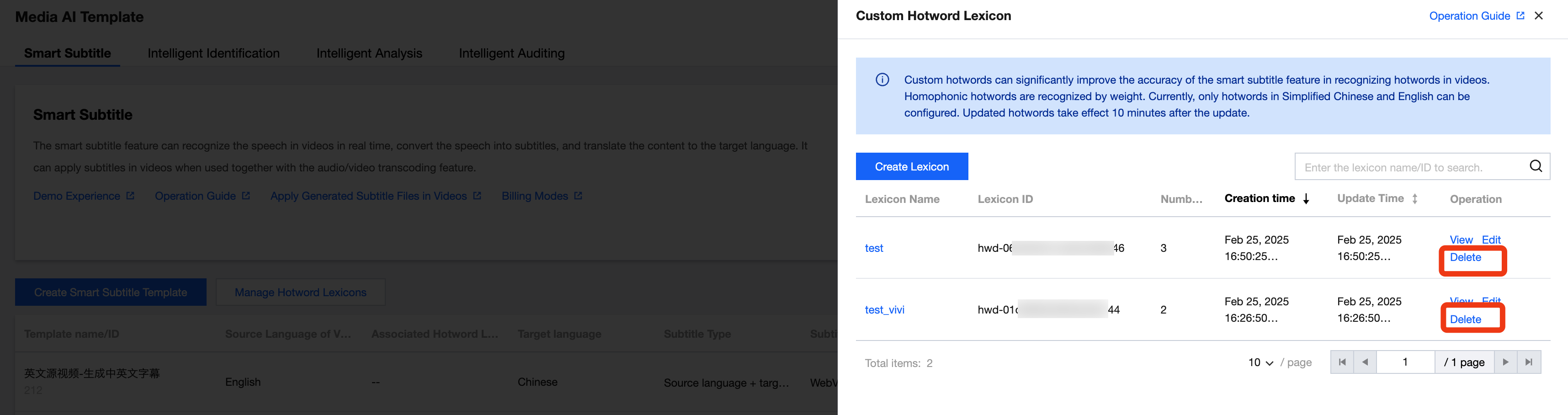Open the test_vivi lexicon name link
This screenshot has width=1568, height=415.
click(884, 310)
